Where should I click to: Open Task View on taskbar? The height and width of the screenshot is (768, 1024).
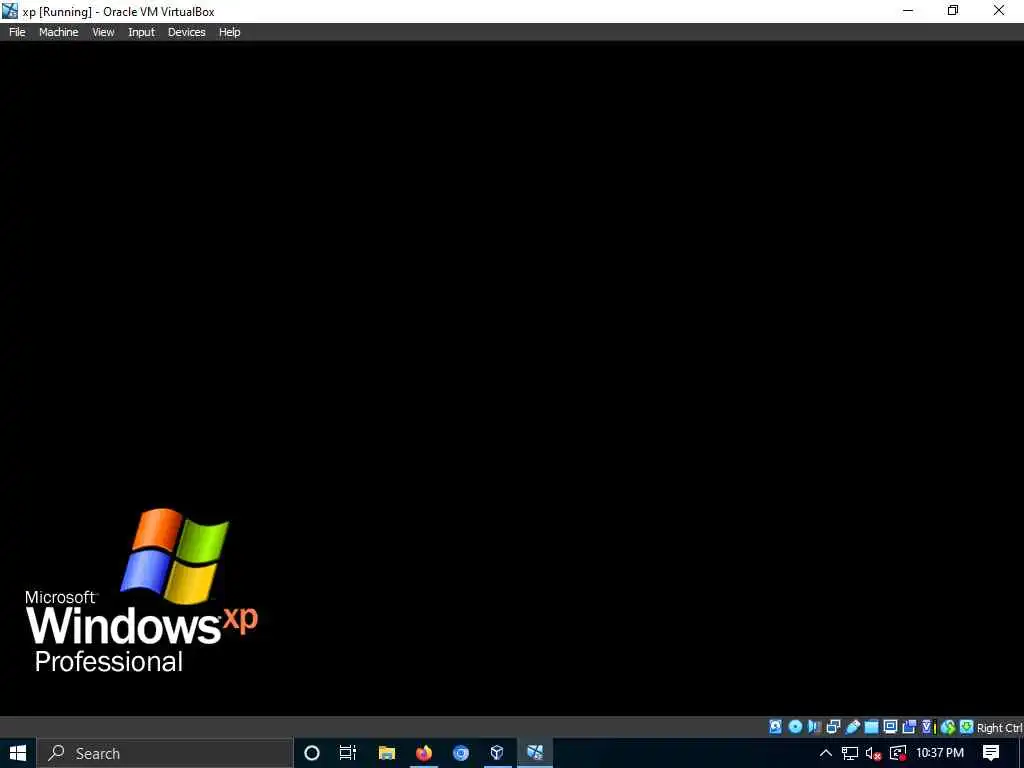[348, 753]
